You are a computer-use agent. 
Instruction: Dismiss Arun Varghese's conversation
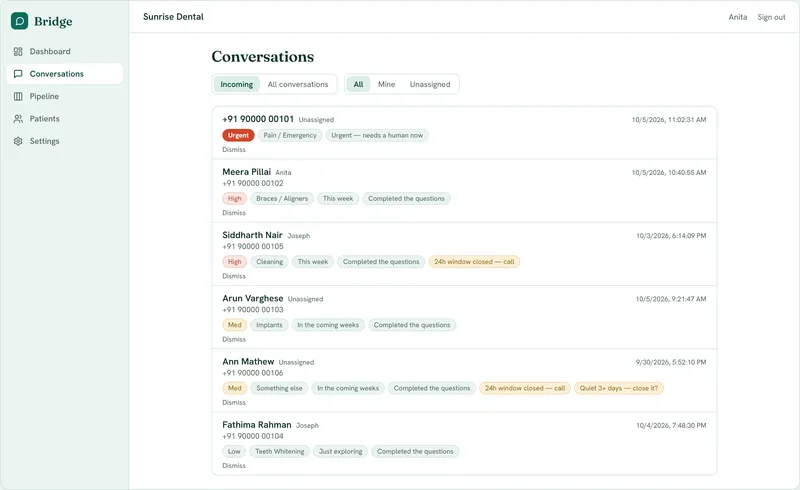coord(234,339)
